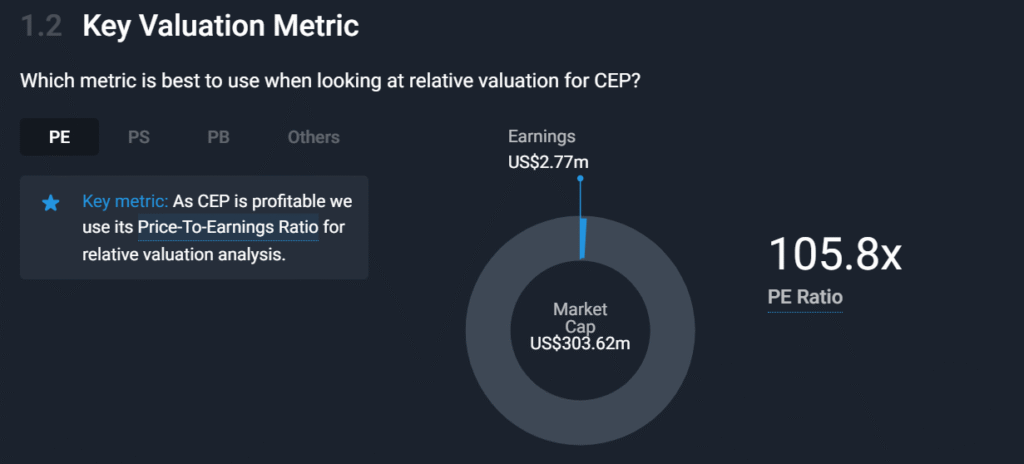The image size is (1024, 464).
Task: Click the 1.2 section number
Action: (41, 27)
